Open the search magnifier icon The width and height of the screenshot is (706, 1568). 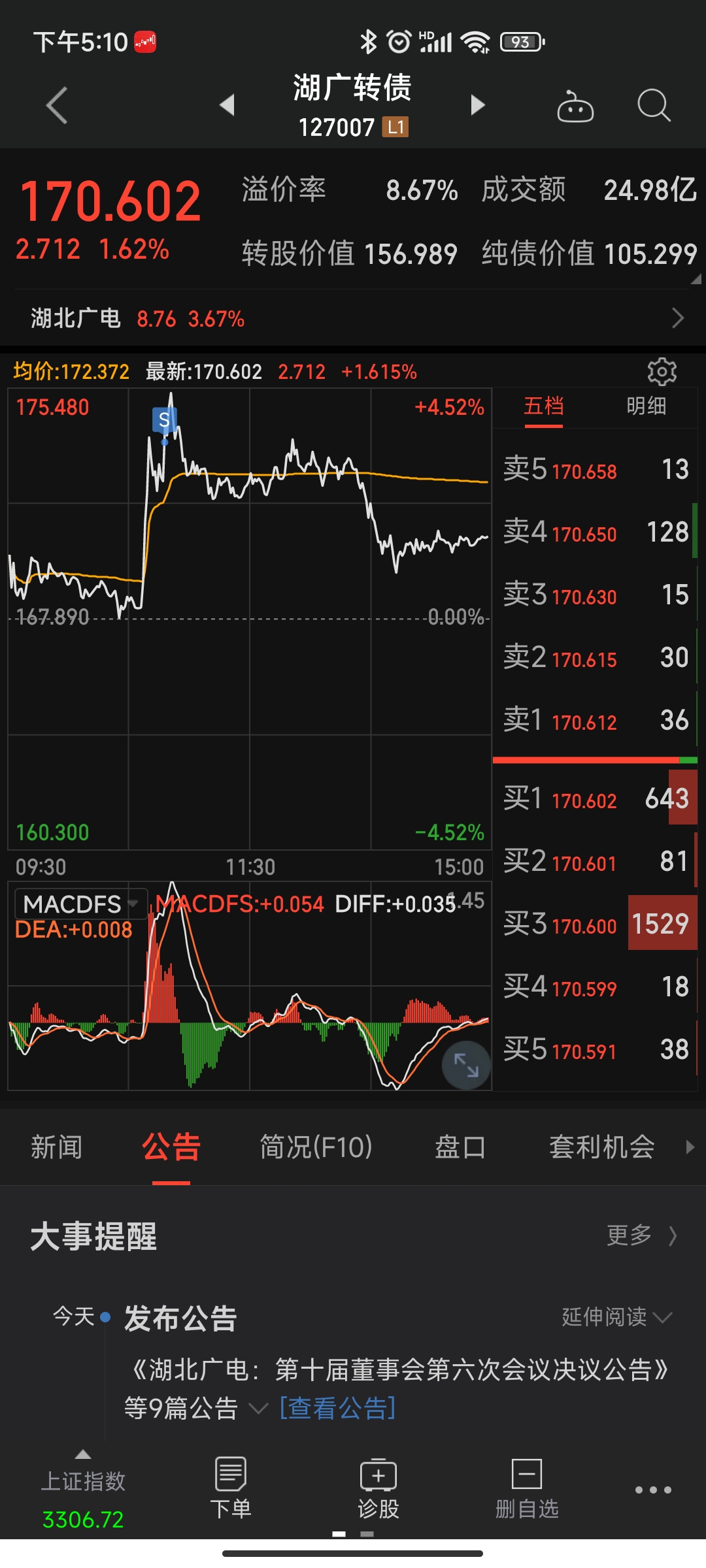click(654, 105)
